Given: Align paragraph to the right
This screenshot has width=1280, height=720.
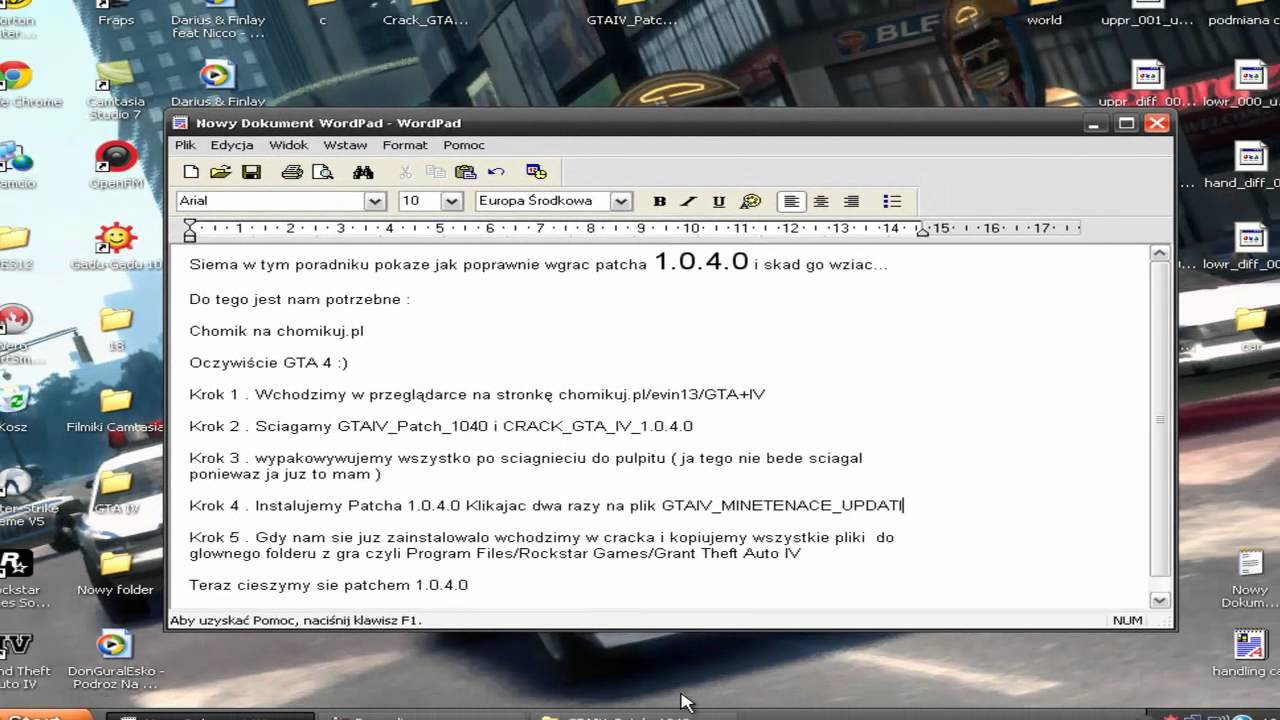Looking at the screenshot, I should (851, 201).
